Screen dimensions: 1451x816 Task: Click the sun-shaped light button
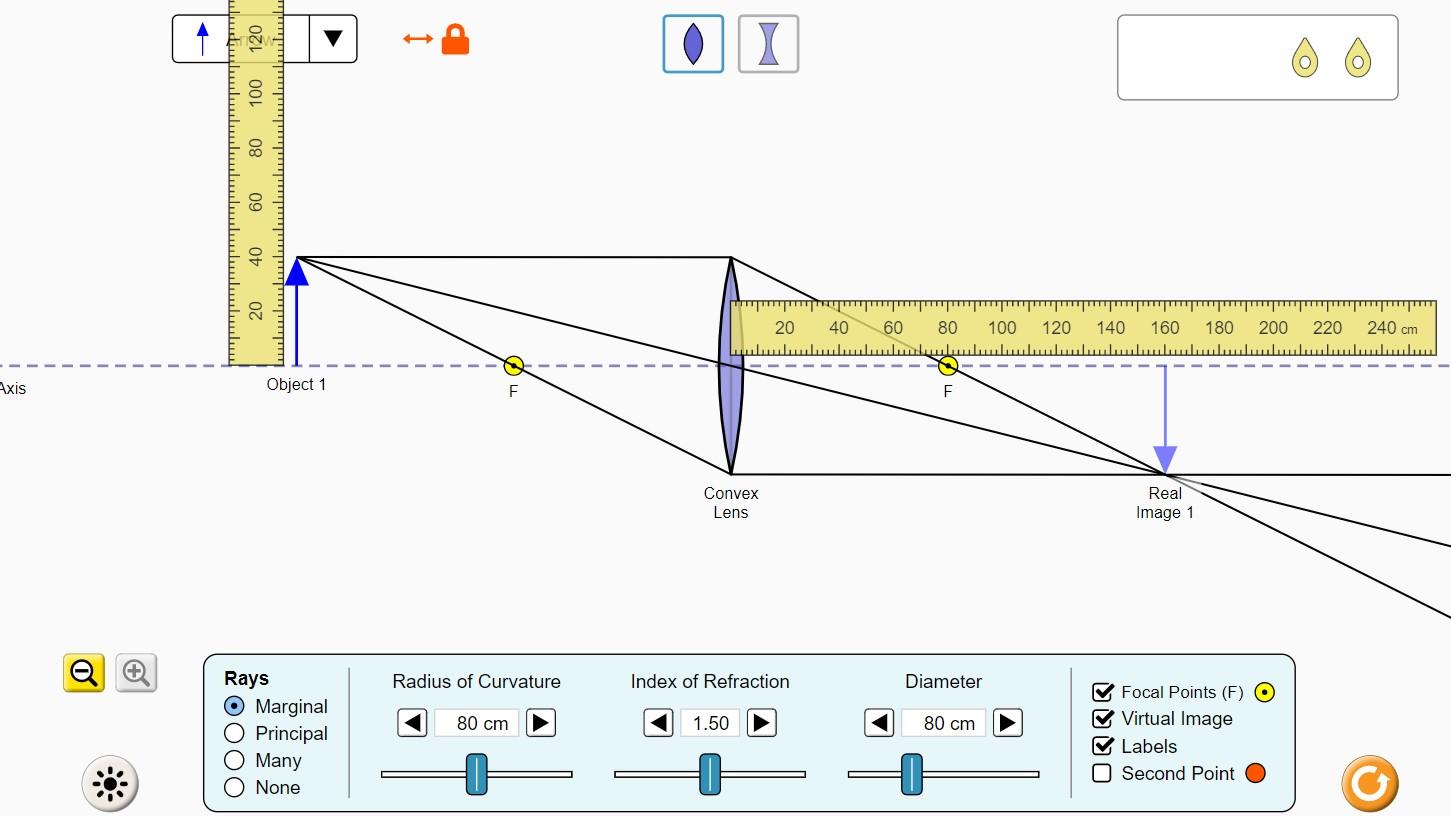pyautogui.click(x=110, y=783)
